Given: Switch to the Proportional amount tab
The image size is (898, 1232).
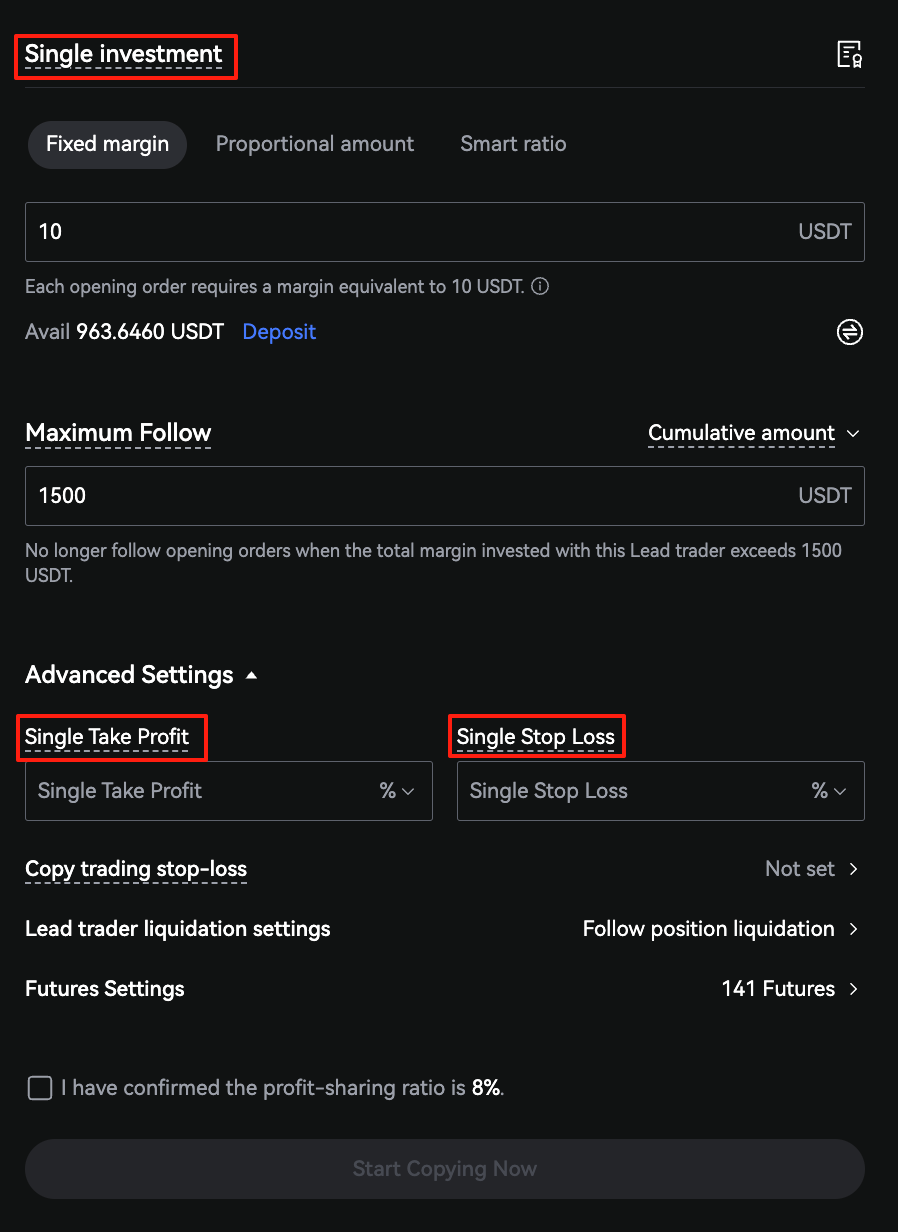Looking at the screenshot, I should (315, 144).
